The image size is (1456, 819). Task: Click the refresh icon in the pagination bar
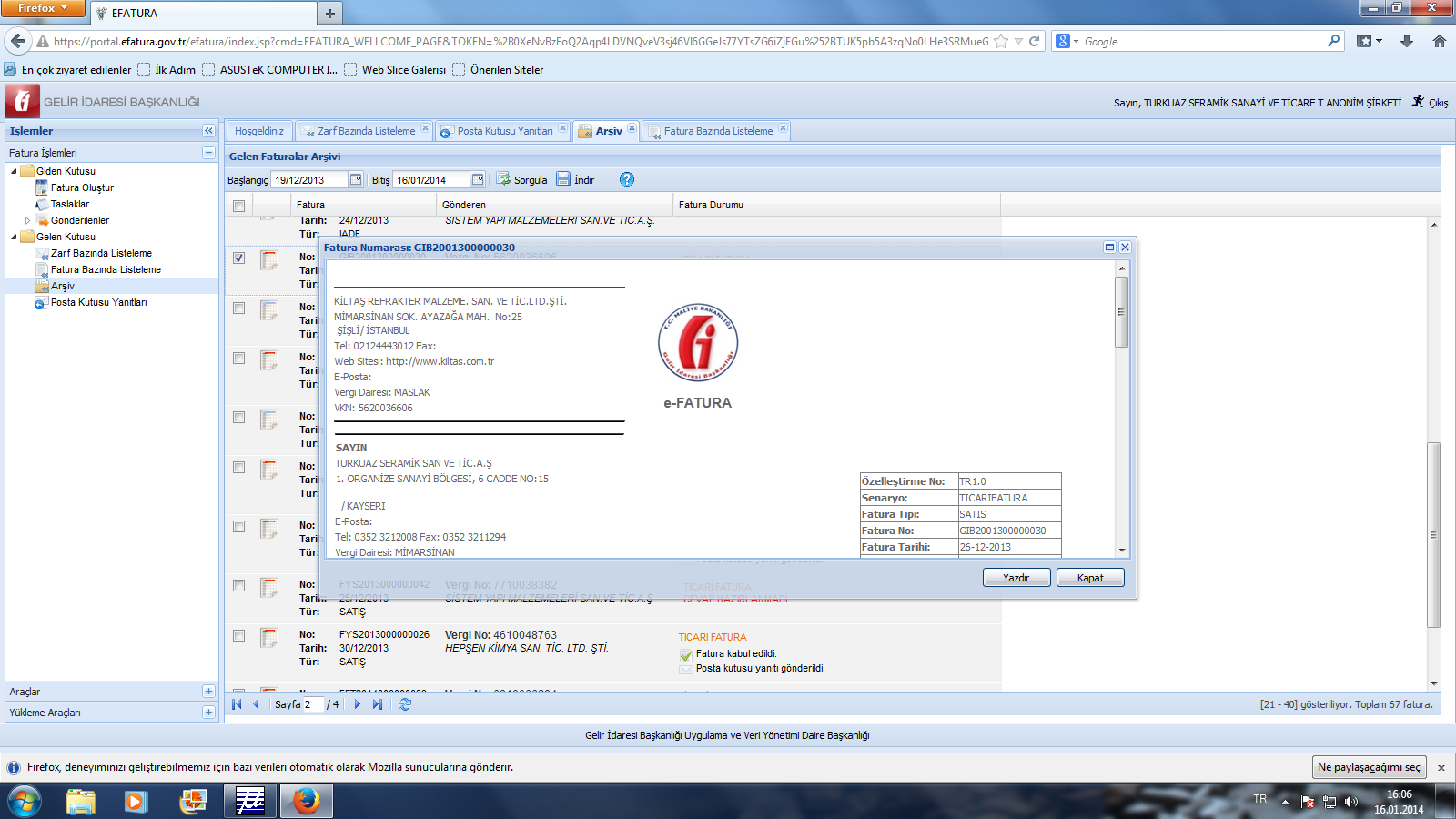click(405, 704)
